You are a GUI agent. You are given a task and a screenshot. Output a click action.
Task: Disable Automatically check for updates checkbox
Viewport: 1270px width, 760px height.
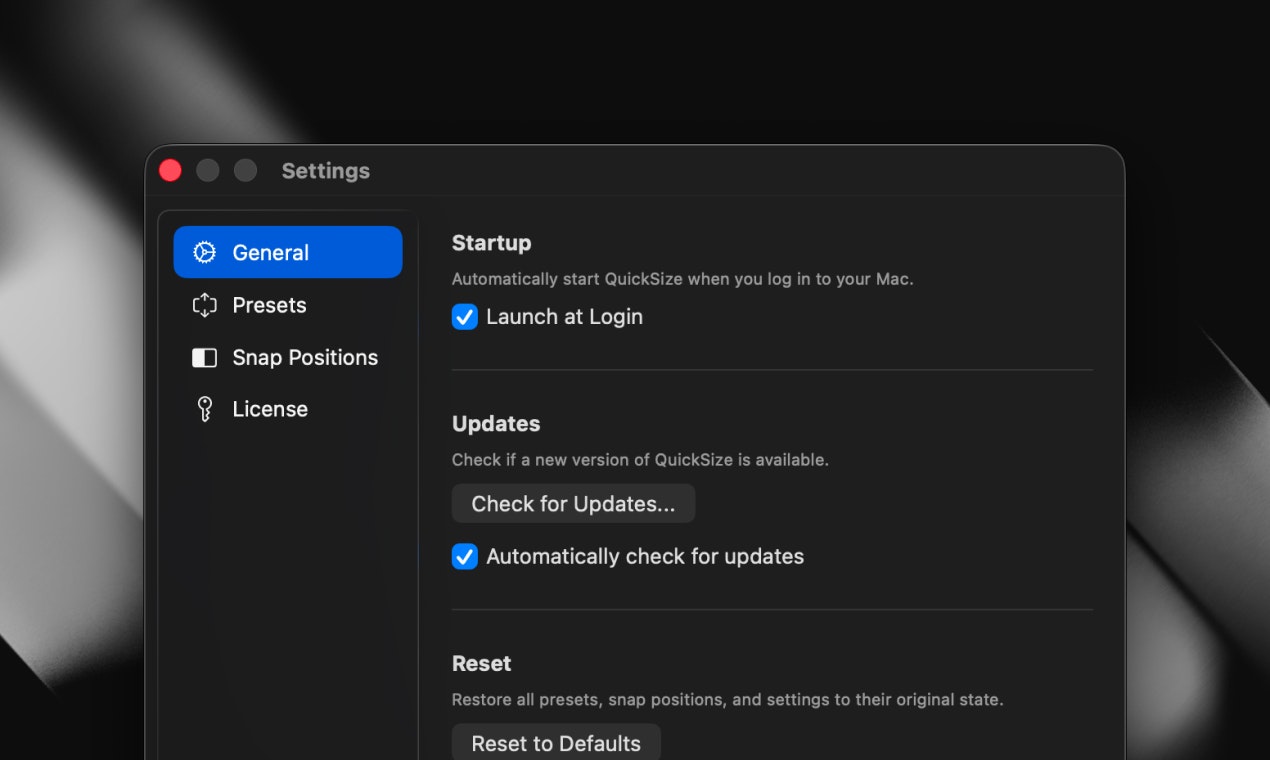click(x=465, y=557)
